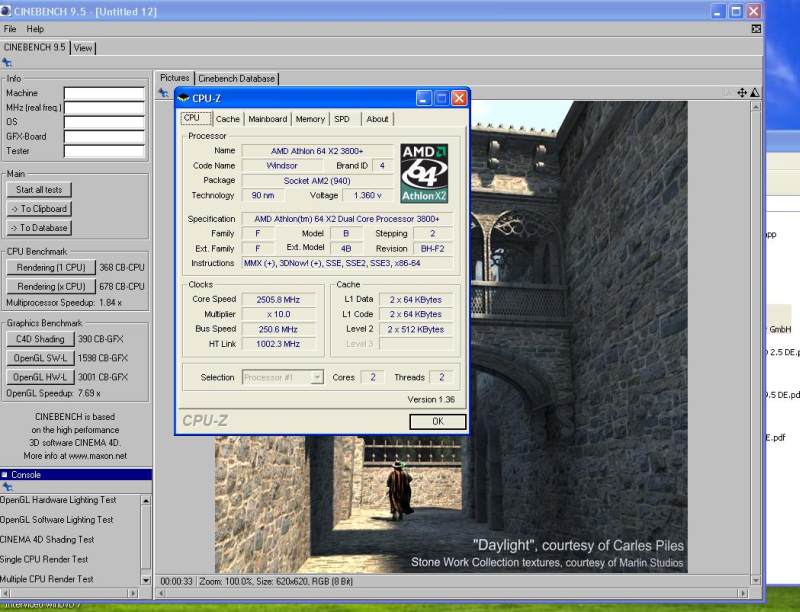
Task: Click the HT Link value 1002.3 MHz
Action: click(x=279, y=344)
